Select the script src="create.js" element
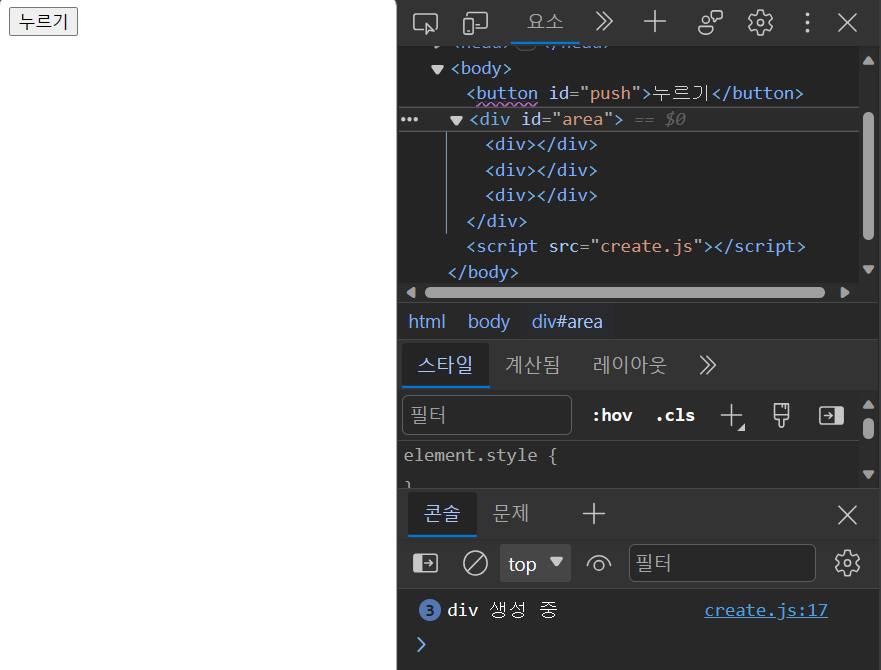881x670 pixels. 636,246
